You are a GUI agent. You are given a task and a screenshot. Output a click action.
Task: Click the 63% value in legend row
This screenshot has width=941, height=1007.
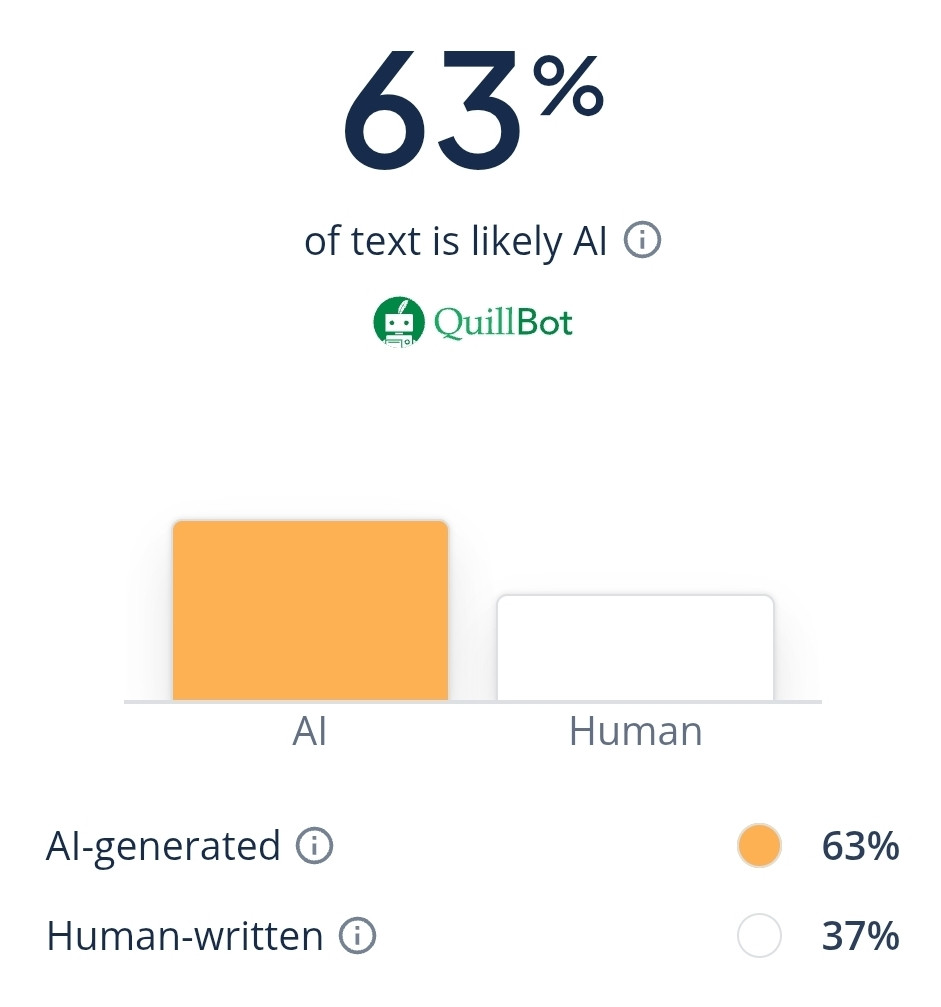[x=860, y=846]
